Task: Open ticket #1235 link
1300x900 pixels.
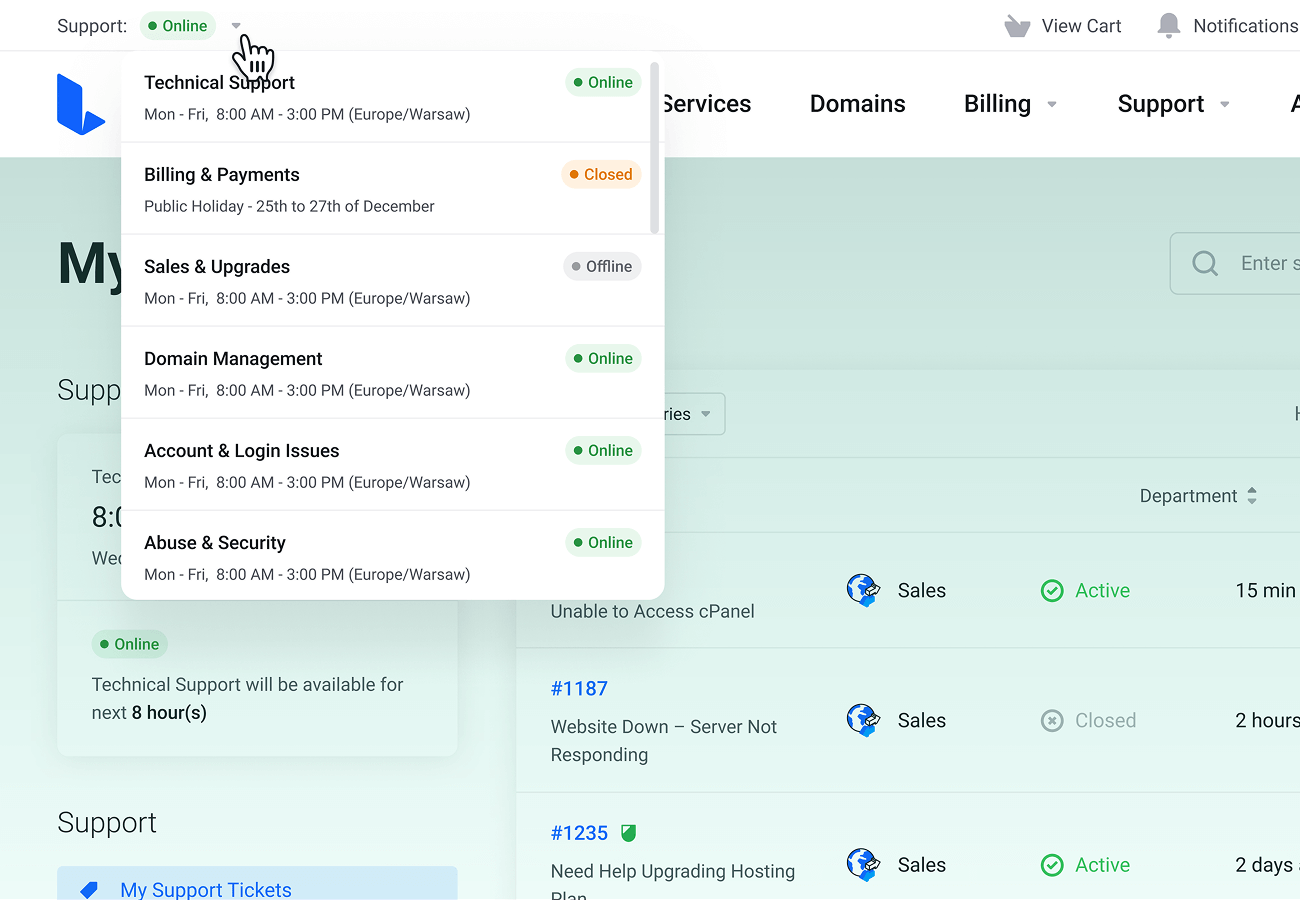Action: point(579,833)
